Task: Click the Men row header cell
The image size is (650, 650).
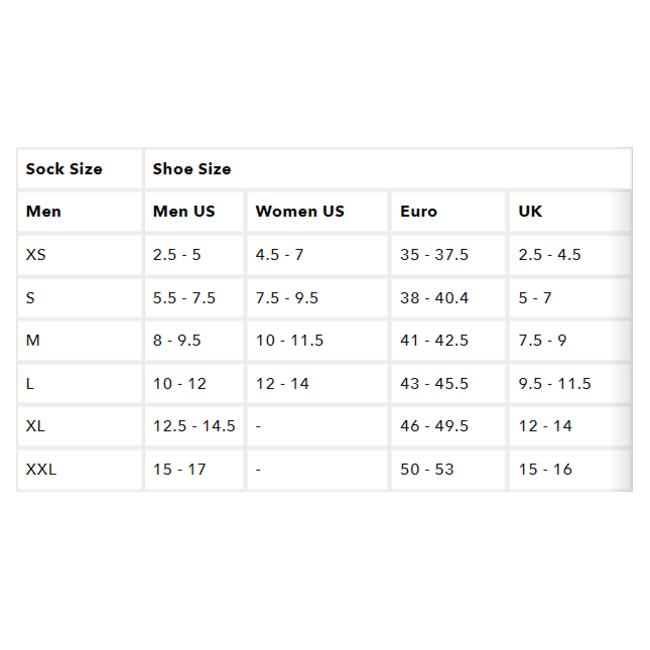Action: point(43,212)
